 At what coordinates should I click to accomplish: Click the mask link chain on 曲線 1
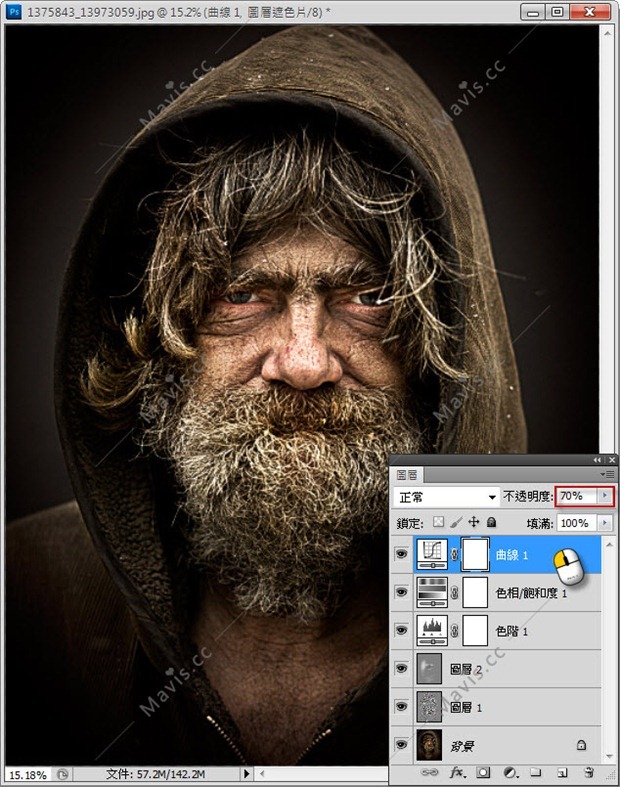pos(455,555)
